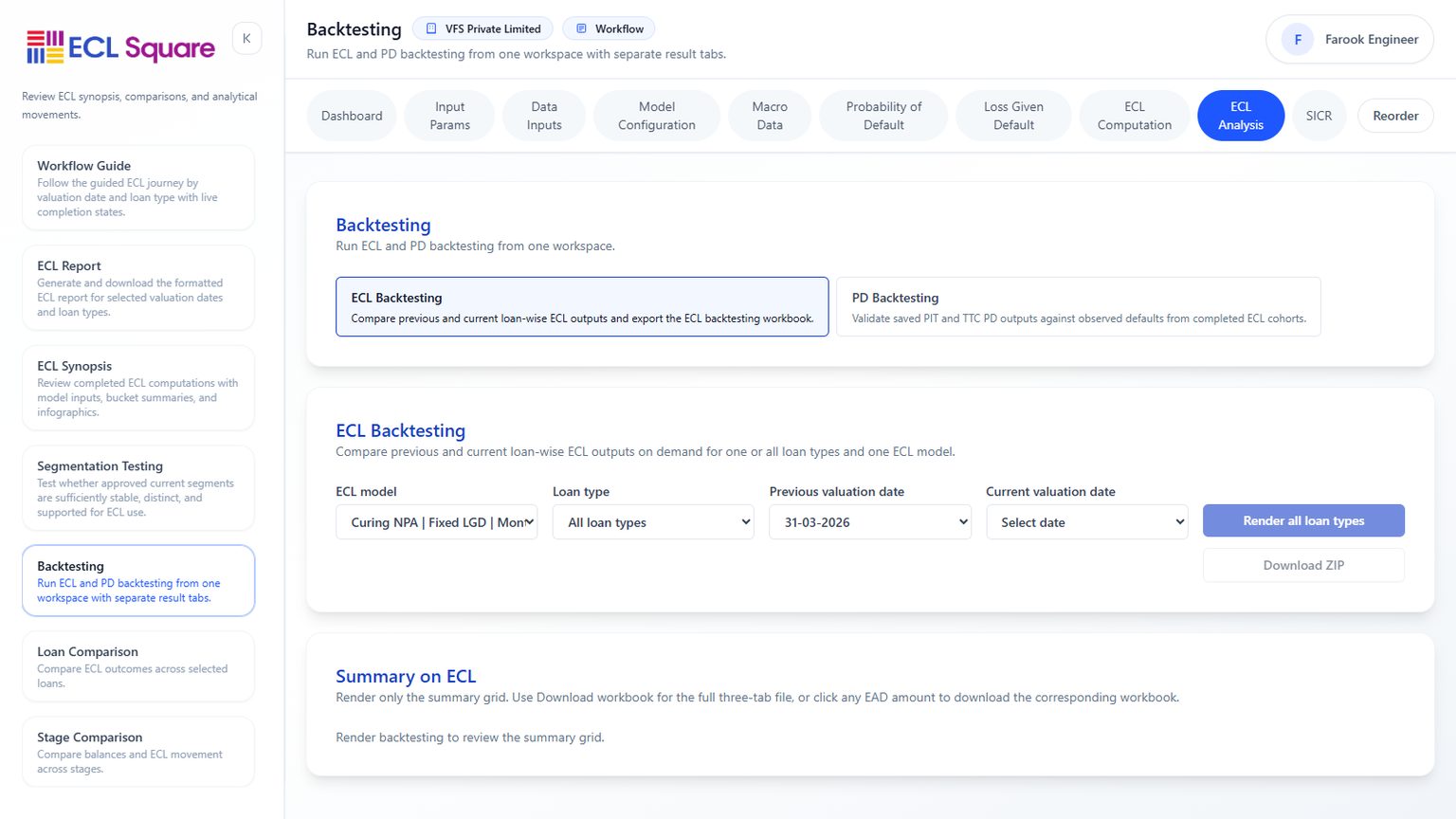1456x819 pixels.
Task: Expand the Loan type dropdown
Action: click(x=654, y=522)
